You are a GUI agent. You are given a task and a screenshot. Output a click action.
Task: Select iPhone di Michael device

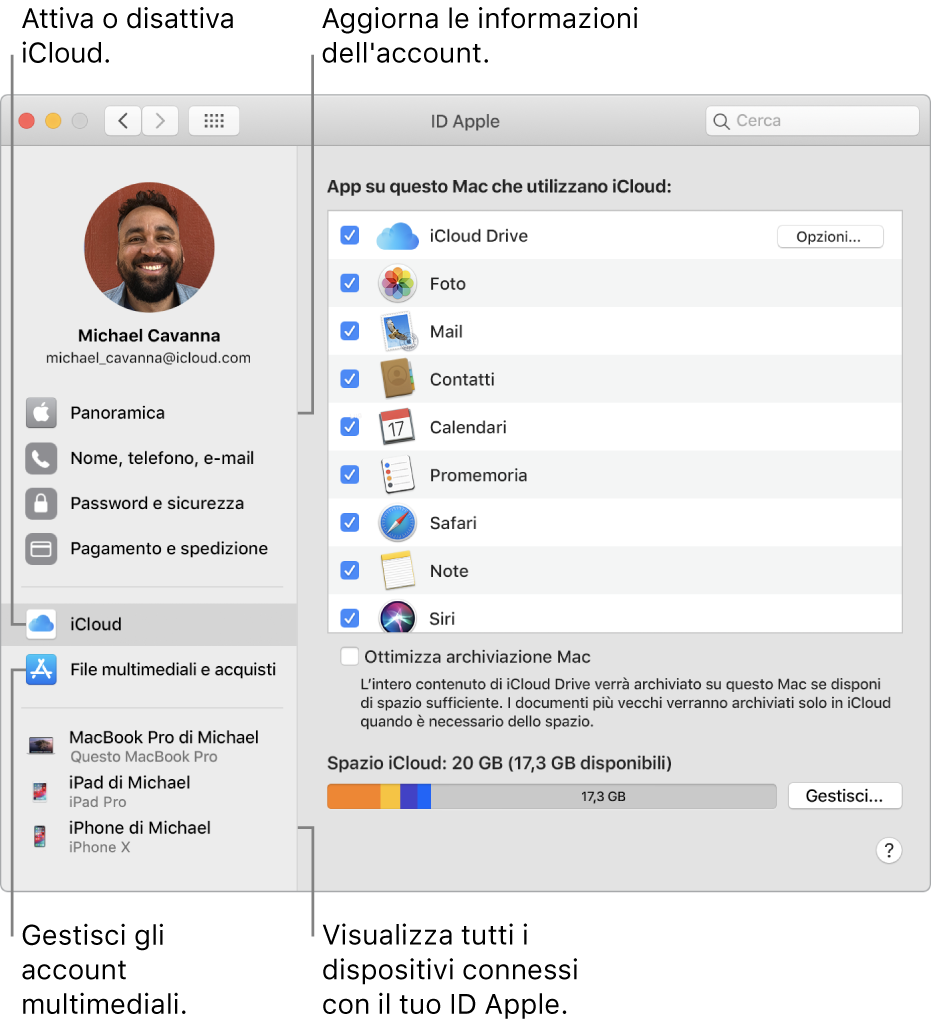[139, 836]
